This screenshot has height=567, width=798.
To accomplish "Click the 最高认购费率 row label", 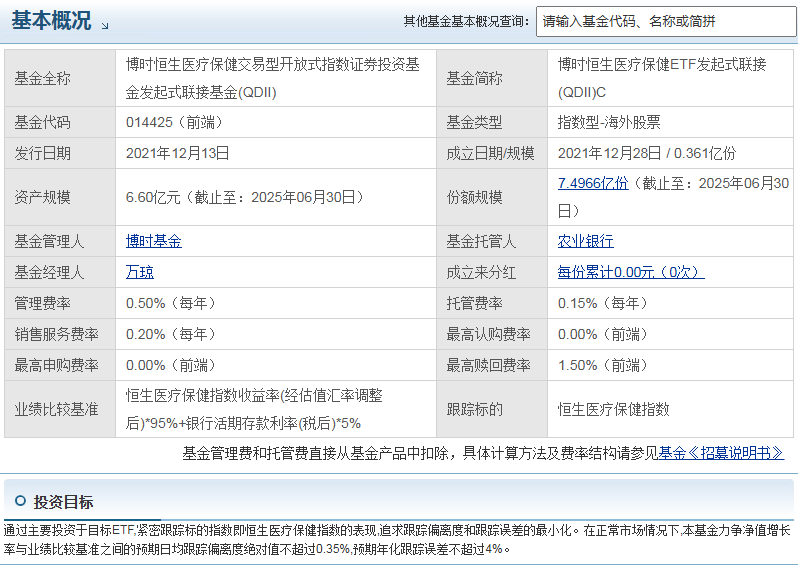I will coord(489,334).
